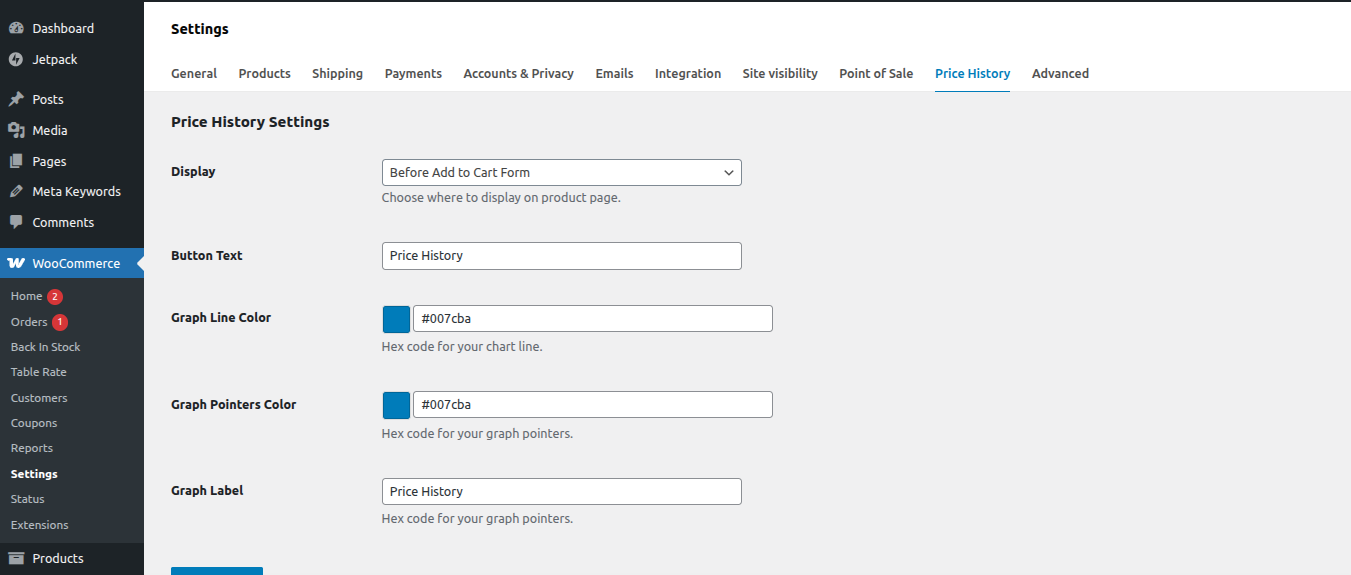Click the Jetpack lightning icon
Image resolution: width=1351 pixels, height=575 pixels.
16,59
